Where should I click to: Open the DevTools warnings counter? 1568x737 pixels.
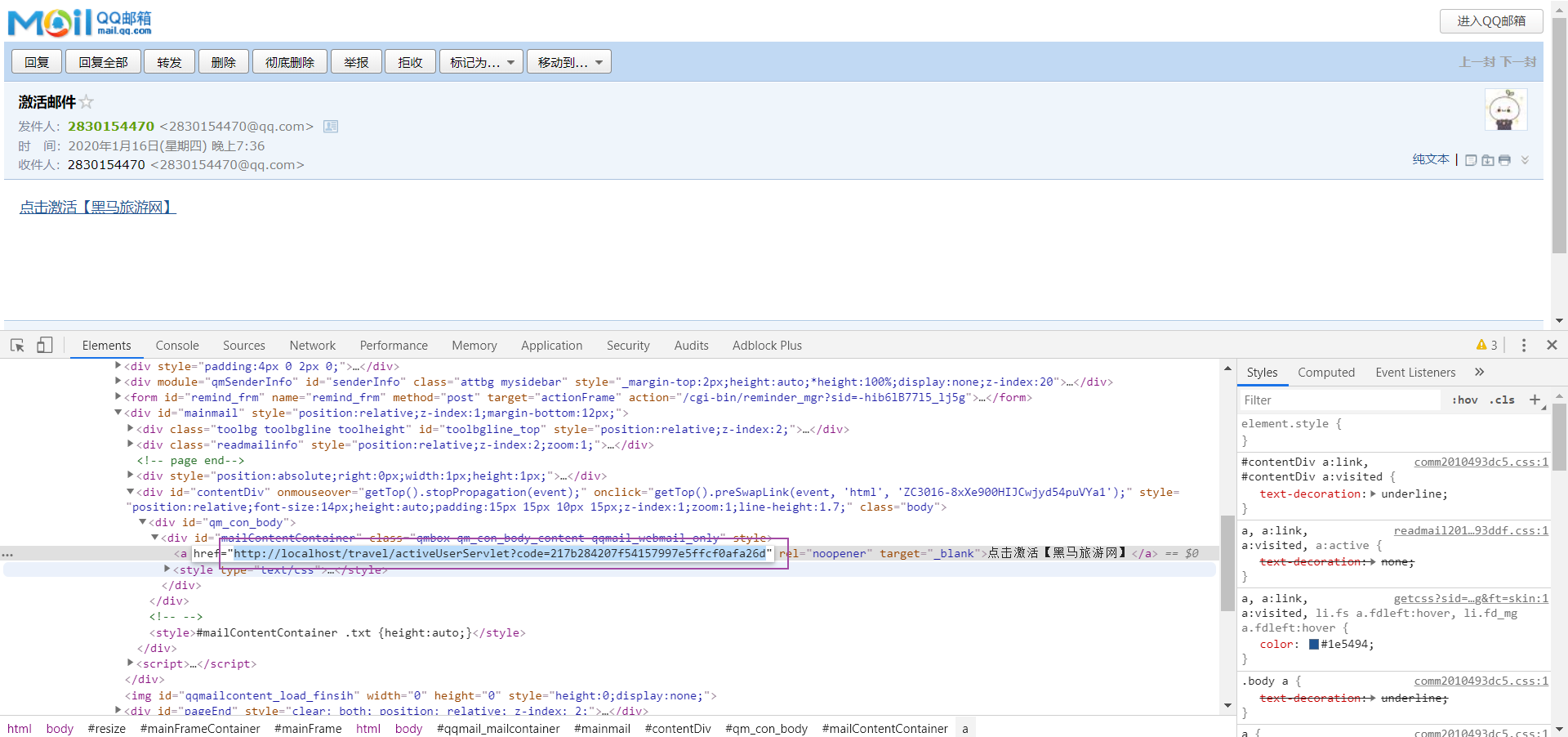pos(1486,346)
